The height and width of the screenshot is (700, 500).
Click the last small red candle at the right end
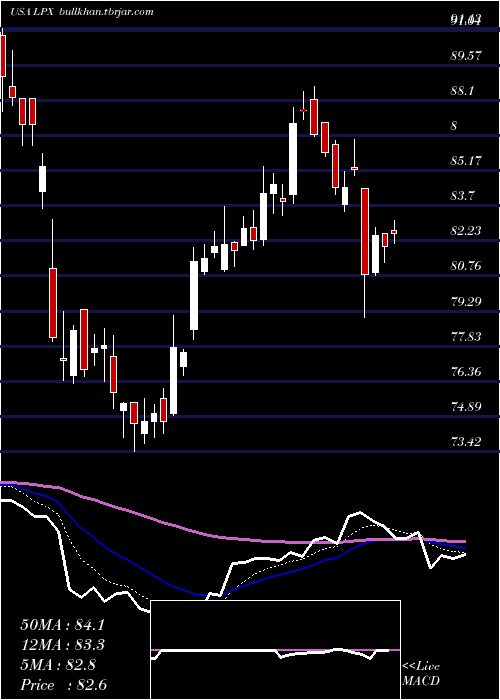[x=394, y=232]
